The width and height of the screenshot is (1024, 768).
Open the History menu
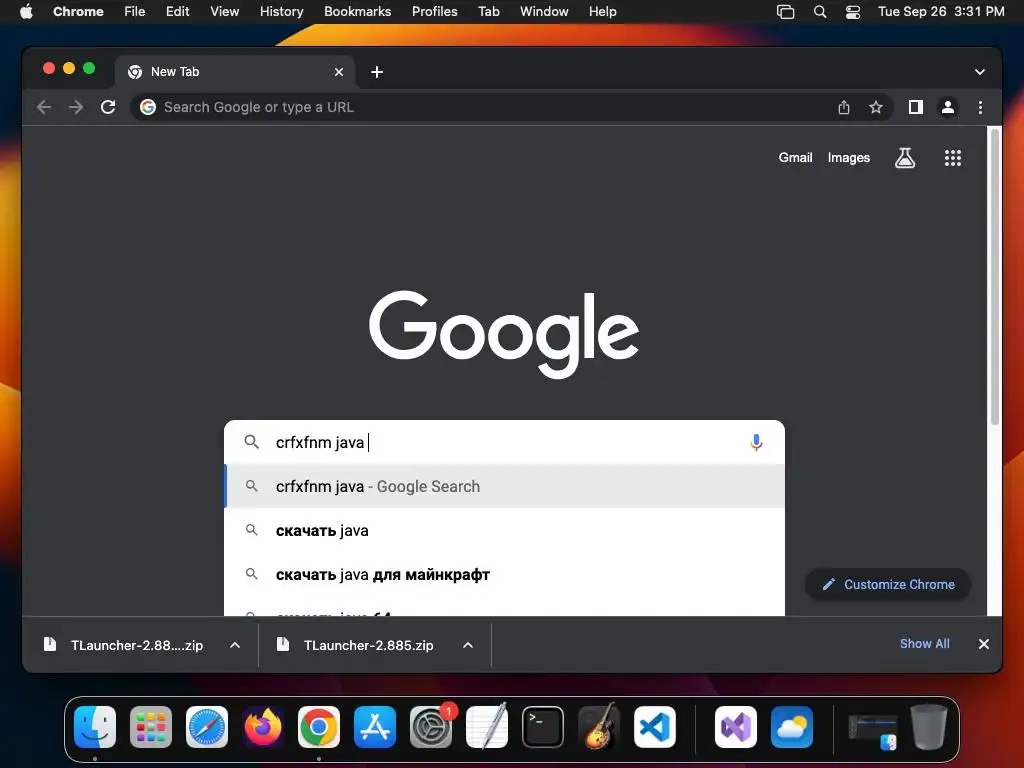pyautogui.click(x=281, y=12)
